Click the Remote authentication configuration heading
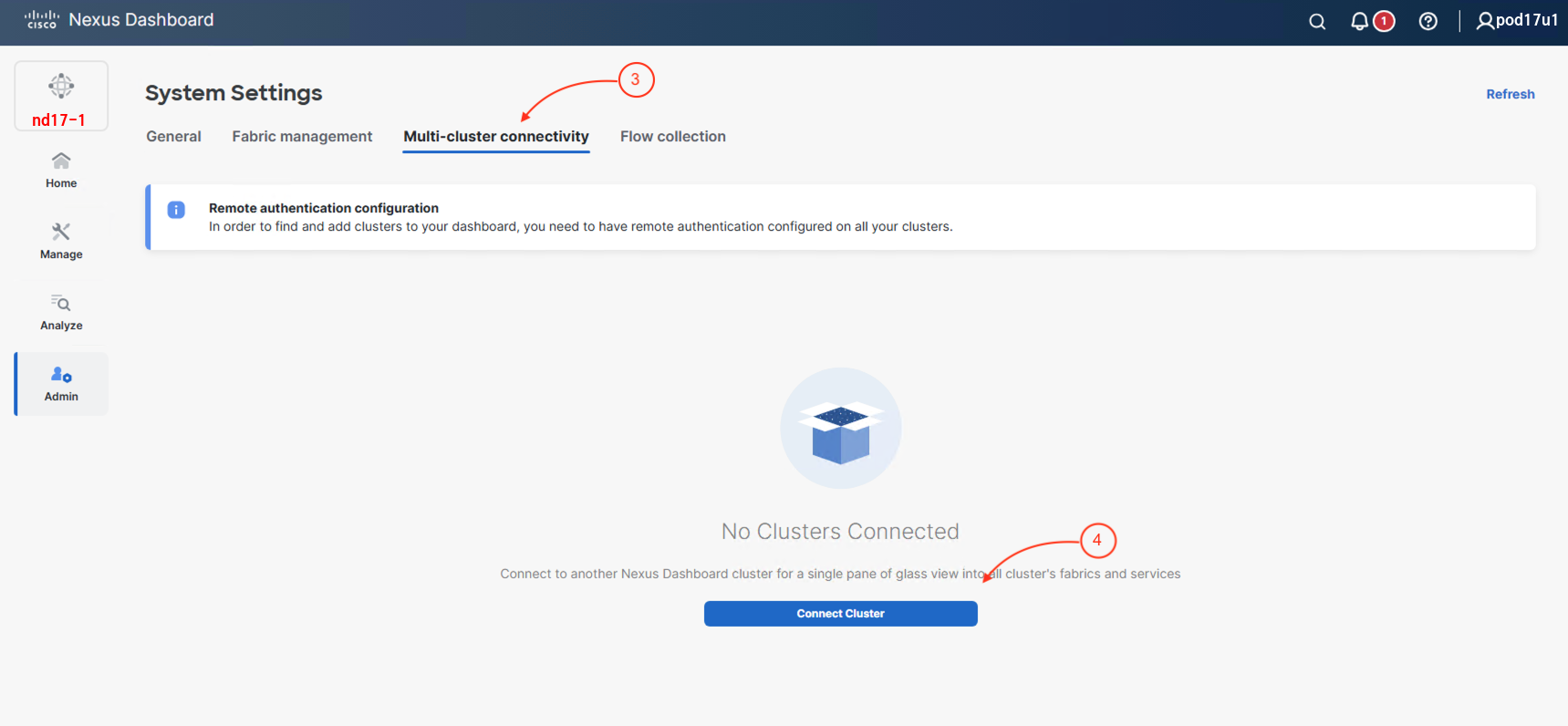 [324, 208]
